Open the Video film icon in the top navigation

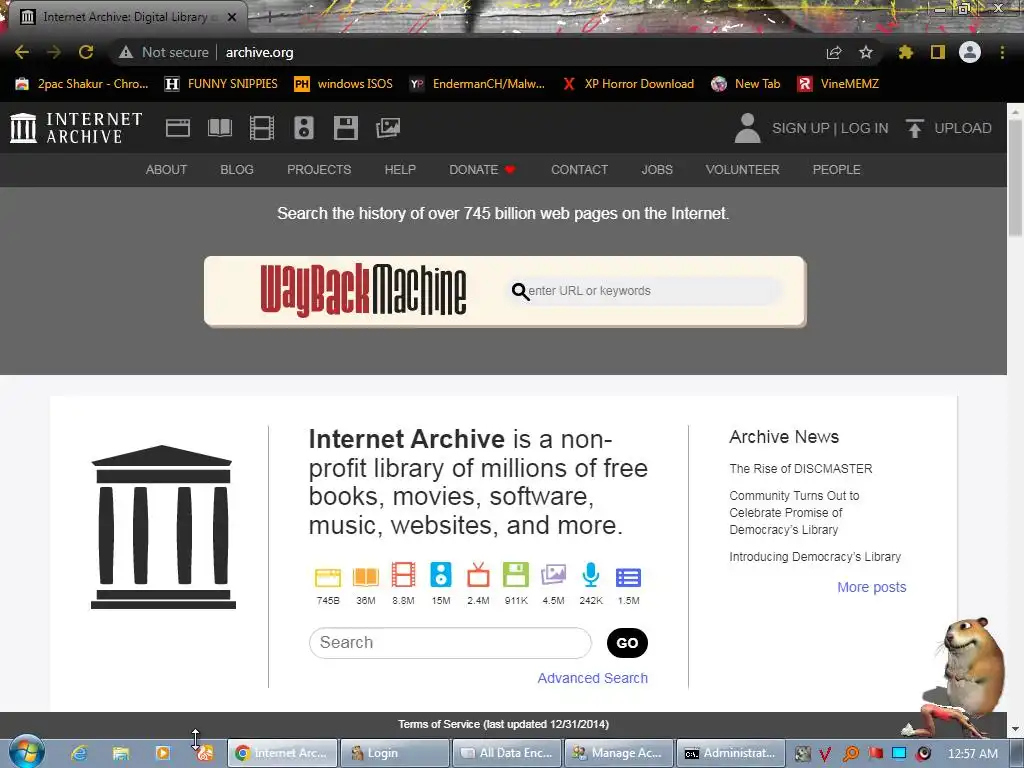262,128
